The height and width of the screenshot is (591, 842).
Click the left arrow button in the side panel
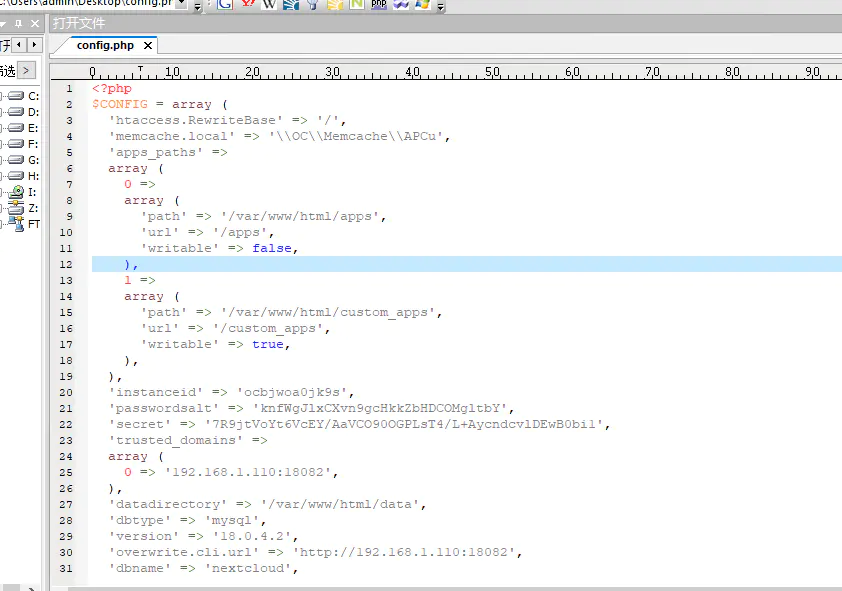tap(19, 45)
